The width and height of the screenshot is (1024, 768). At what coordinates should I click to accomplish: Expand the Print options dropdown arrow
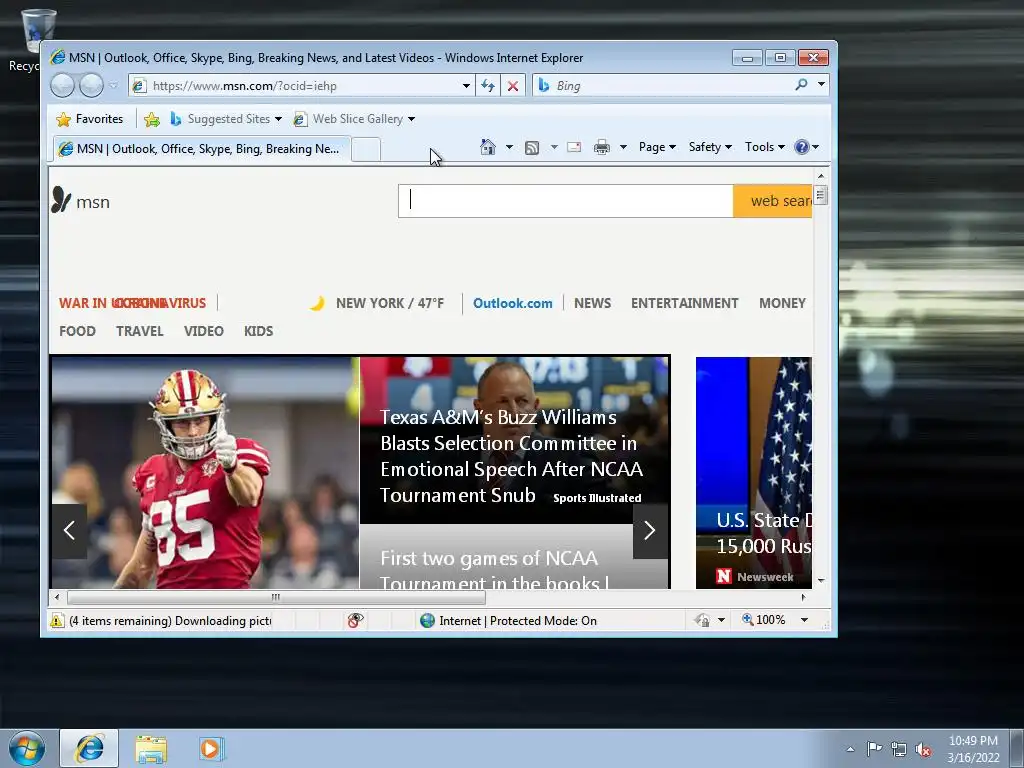click(623, 147)
